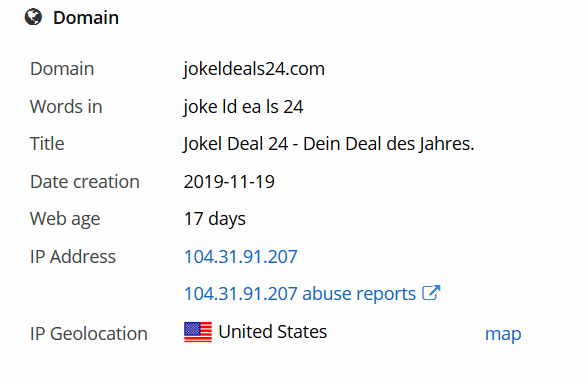Click the Title value Jokel Deal 24 text
Screen dimensions: 587x378
click(329, 144)
